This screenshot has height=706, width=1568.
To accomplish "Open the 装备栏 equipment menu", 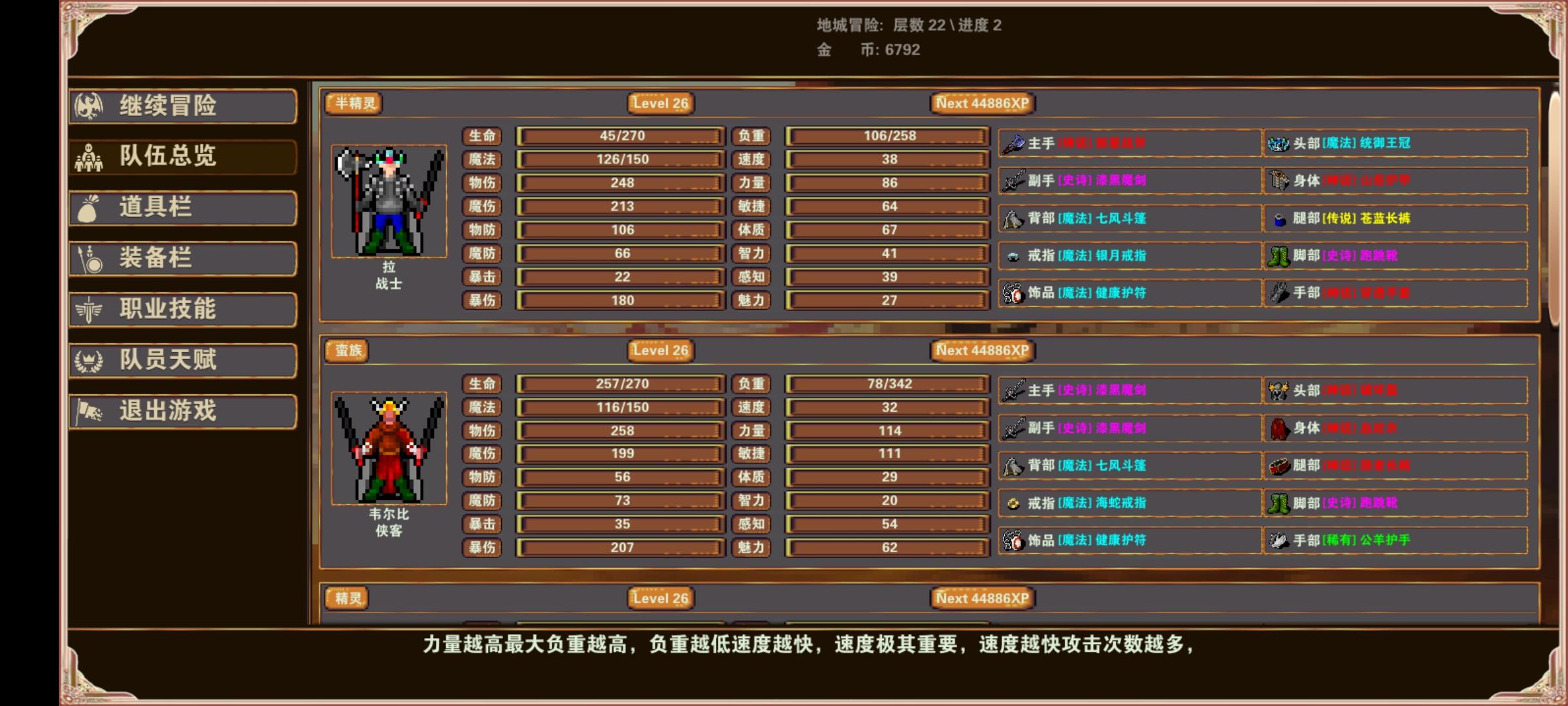I will 183,258.
